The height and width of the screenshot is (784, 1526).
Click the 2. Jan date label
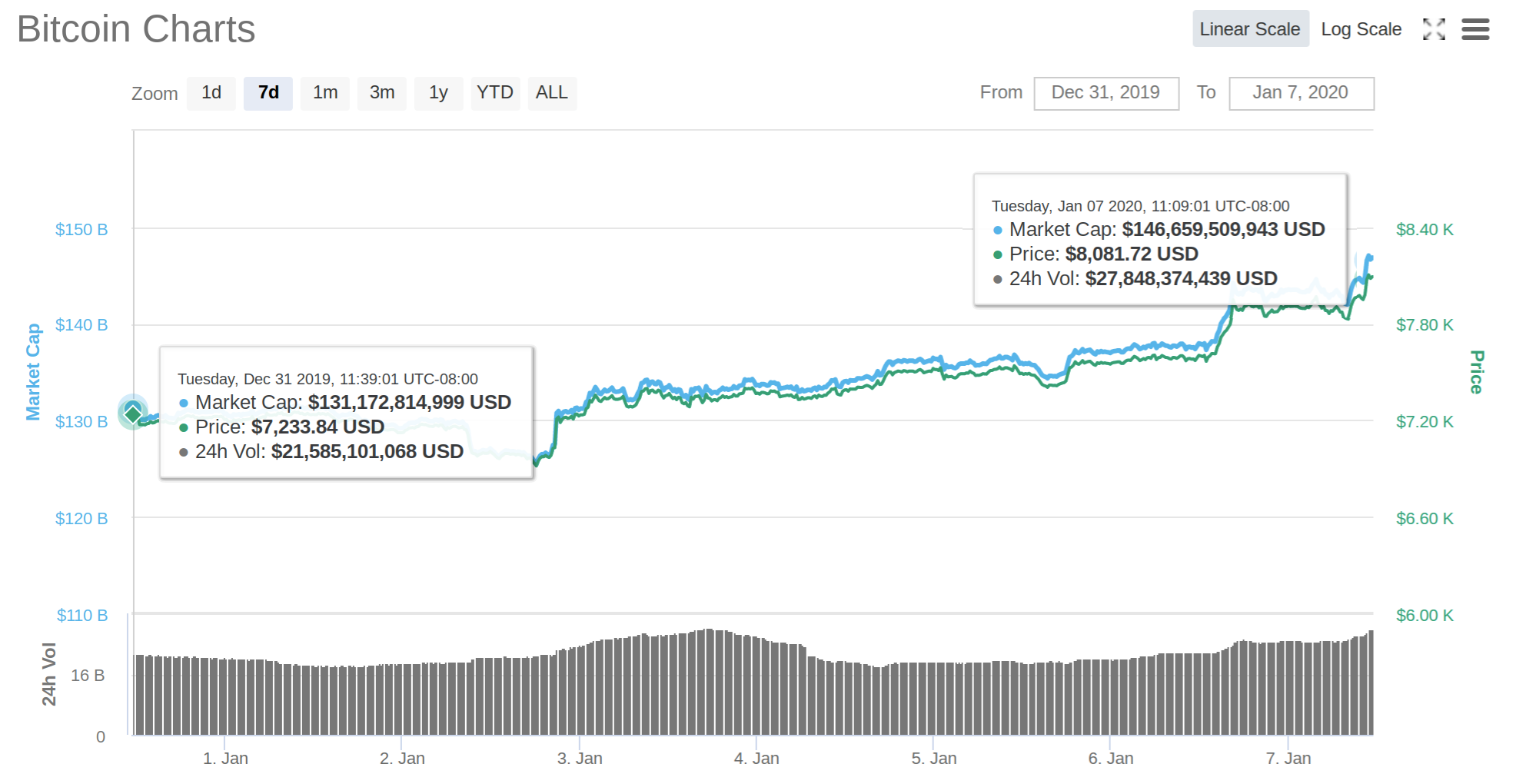point(402,759)
